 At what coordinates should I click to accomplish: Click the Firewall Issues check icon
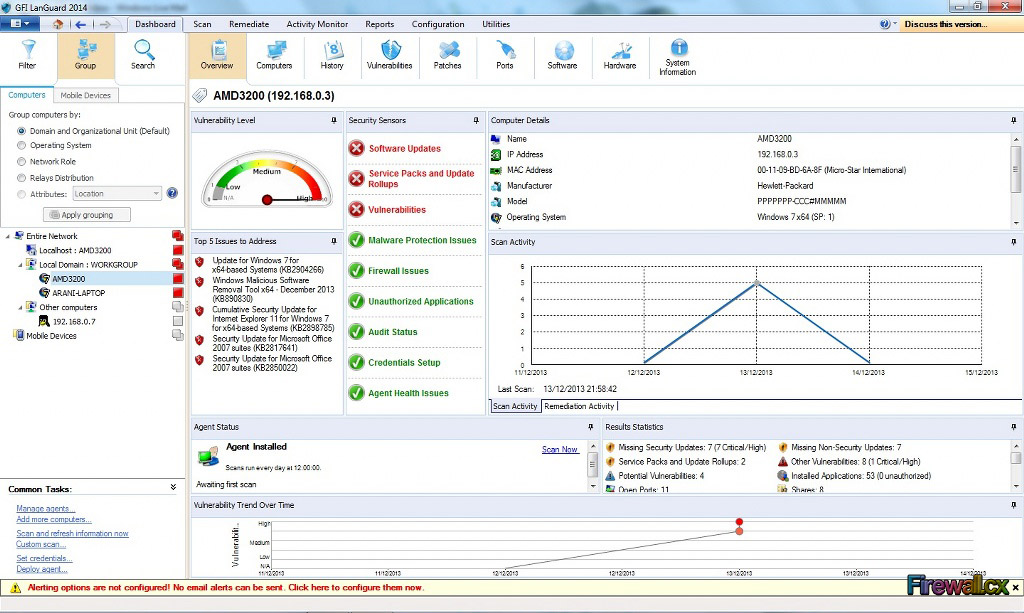(357, 270)
